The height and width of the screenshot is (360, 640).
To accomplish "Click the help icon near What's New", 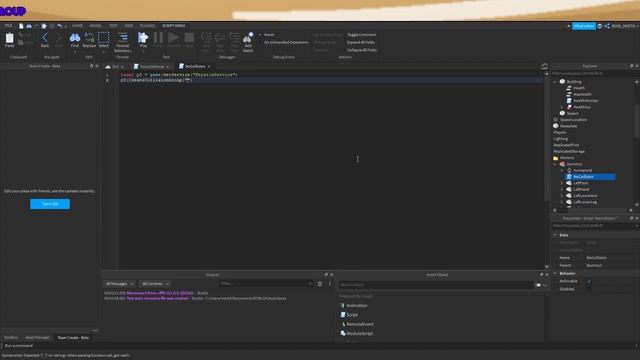I will pyautogui.click(x=600, y=26).
